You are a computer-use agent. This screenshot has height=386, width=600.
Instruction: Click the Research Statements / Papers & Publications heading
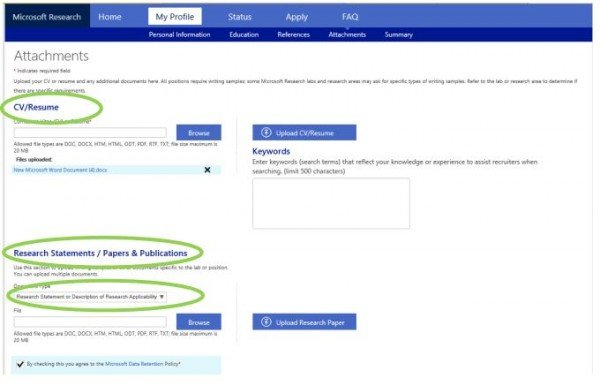pos(100,253)
